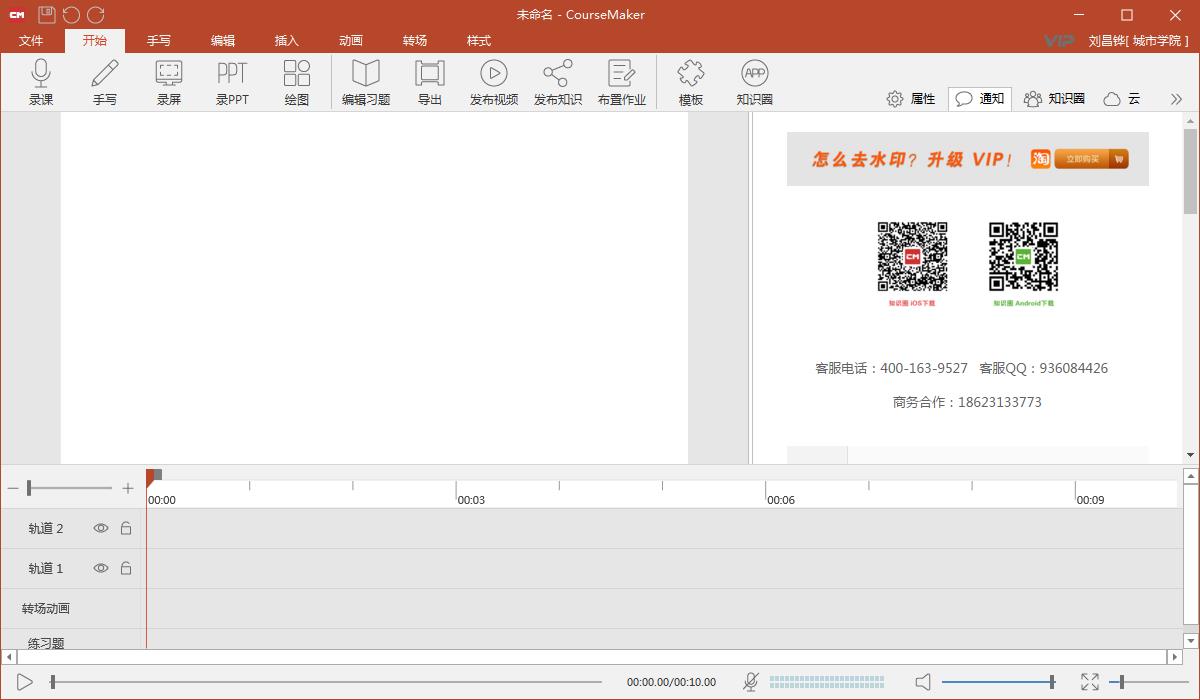Open the 录屏 screen recording tool
The image size is (1200, 700).
pyautogui.click(x=169, y=82)
